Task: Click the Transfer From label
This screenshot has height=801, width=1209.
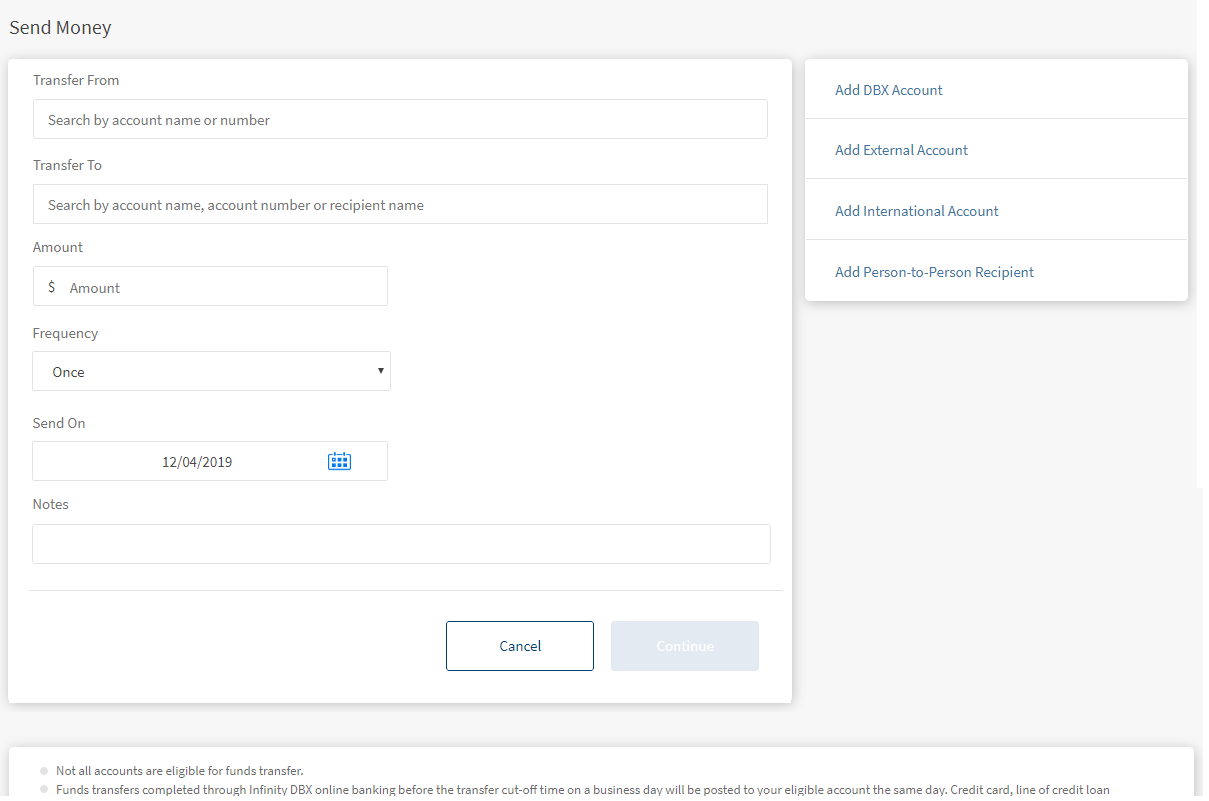Action: [x=76, y=80]
